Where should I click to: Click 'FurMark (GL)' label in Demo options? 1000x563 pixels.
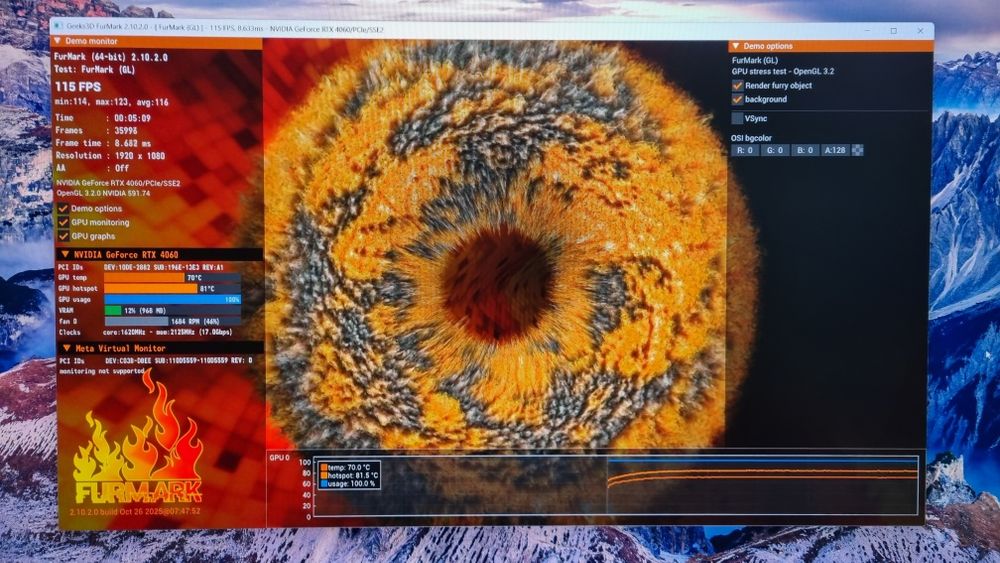754,61
